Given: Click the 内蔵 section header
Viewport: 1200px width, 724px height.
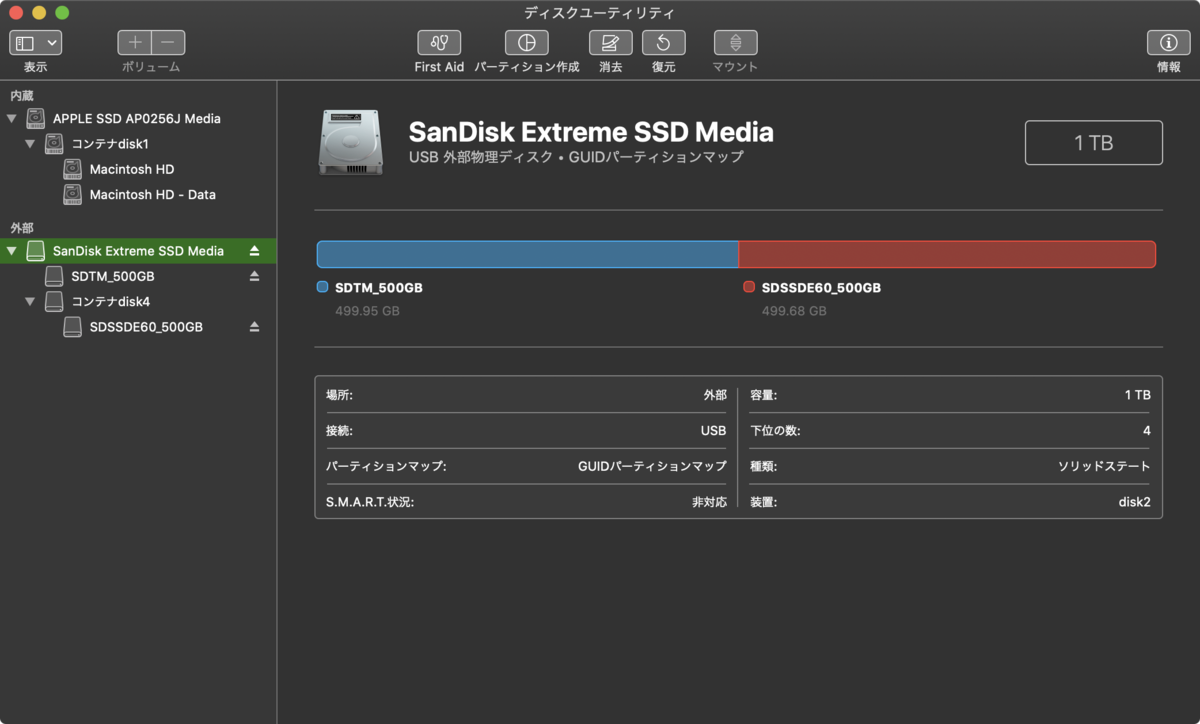Looking at the screenshot, I should coord(21,96).
